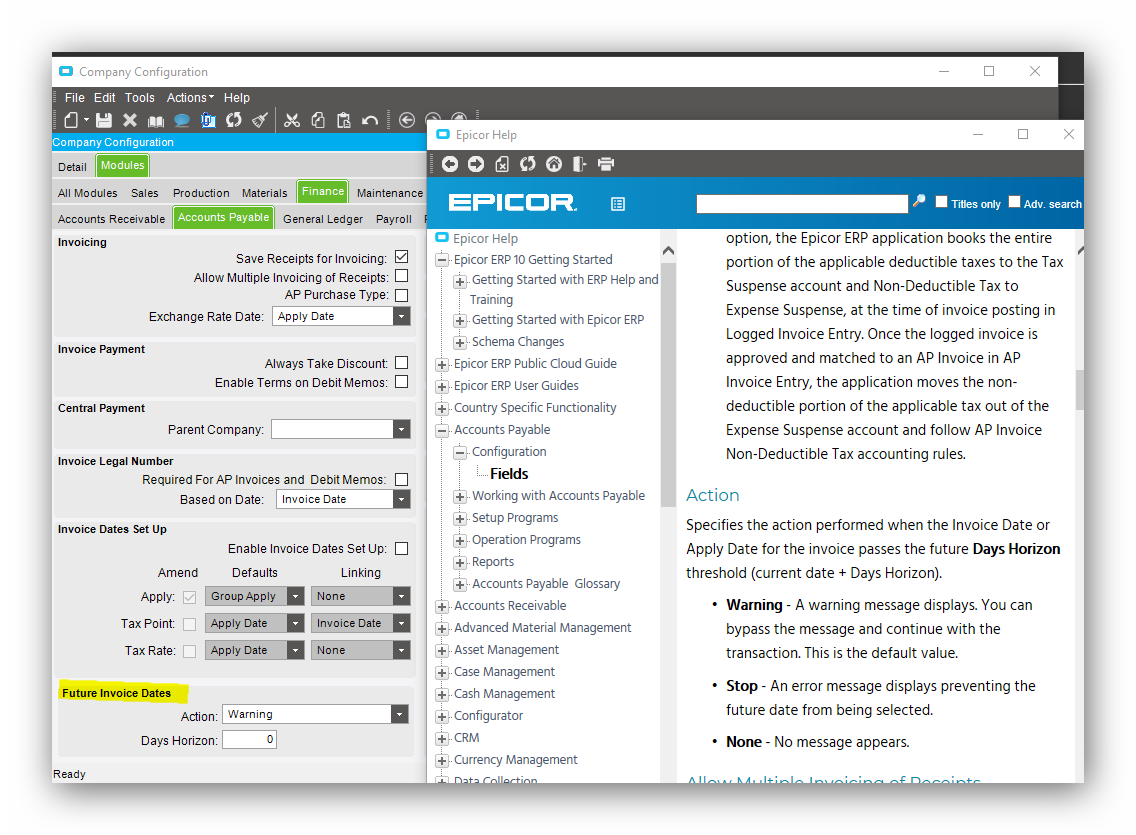
Task: Check Enable Invoice Dates Set Up
Action: click(x=402, y=549)
